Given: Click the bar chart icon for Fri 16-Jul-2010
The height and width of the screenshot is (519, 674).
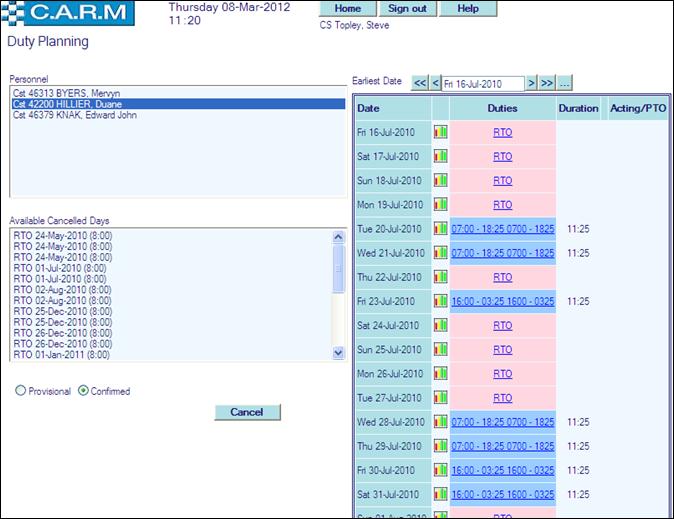Looking at the screenshot, I should (x=440, y=132).
